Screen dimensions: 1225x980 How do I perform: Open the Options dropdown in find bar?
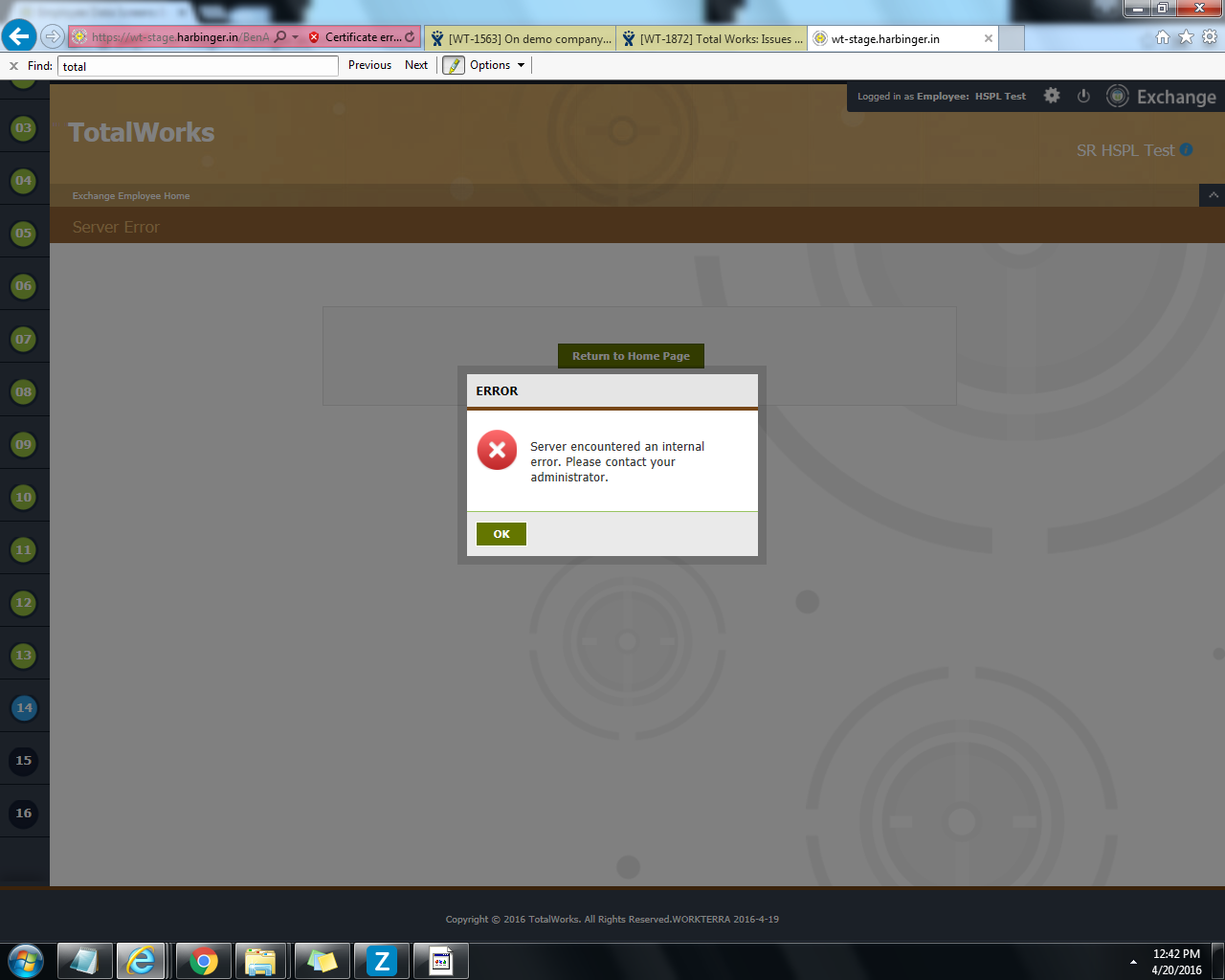[x=497, y=65]
